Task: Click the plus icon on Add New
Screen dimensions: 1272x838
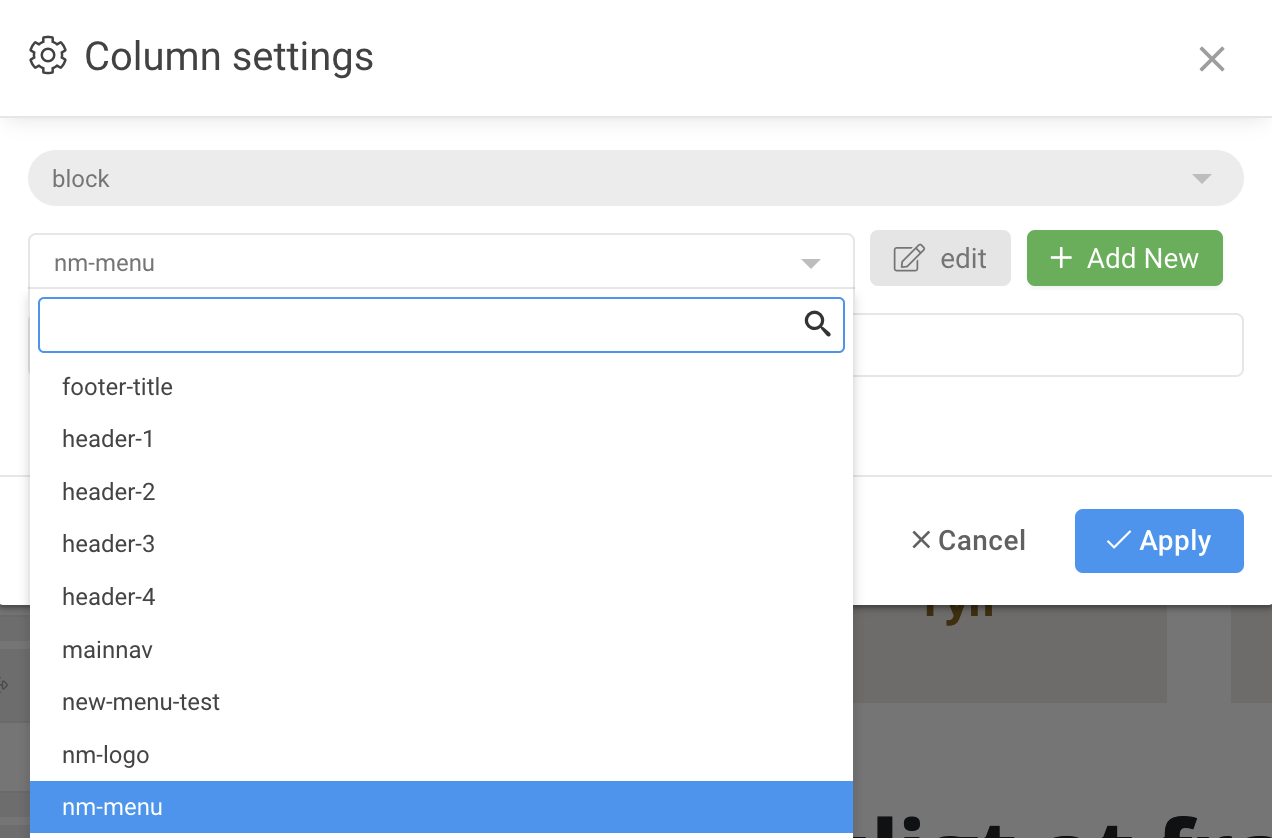Action: 1061,258
